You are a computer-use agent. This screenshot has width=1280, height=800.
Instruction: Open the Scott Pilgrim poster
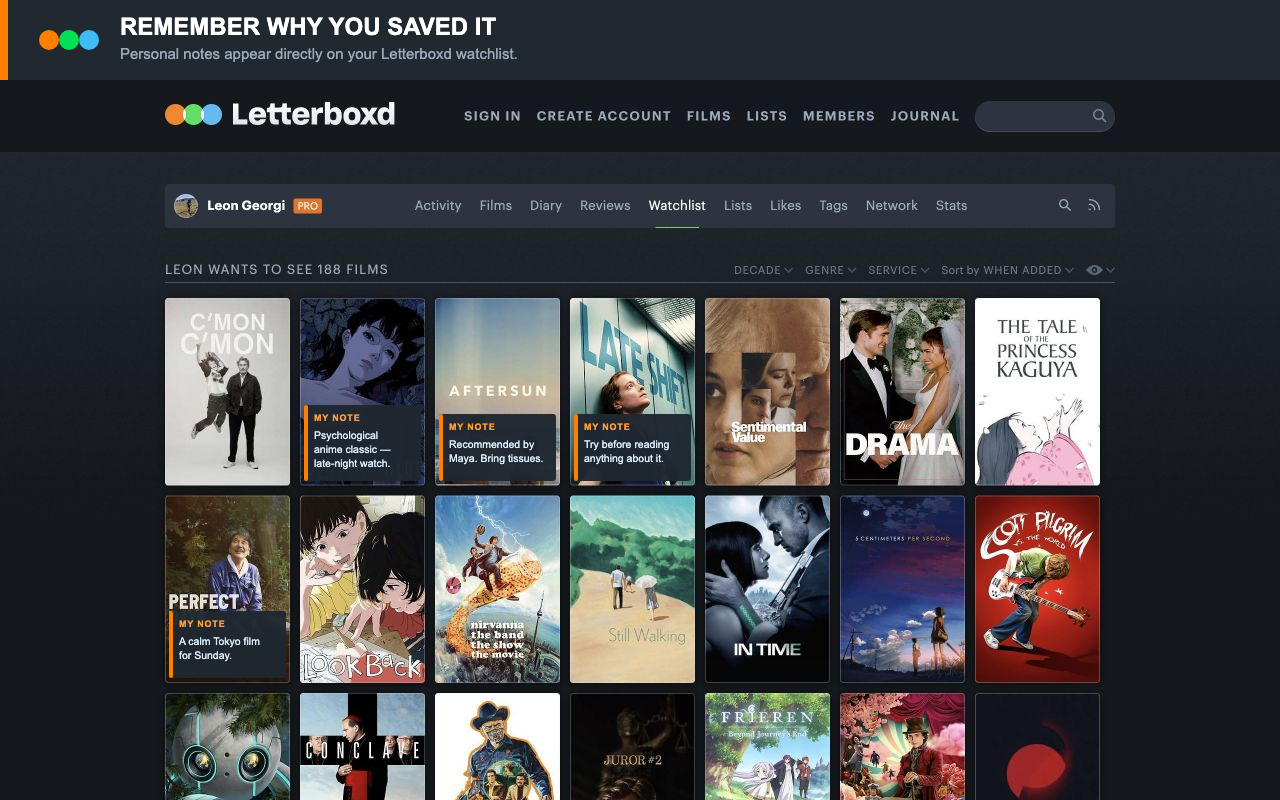1037,590
